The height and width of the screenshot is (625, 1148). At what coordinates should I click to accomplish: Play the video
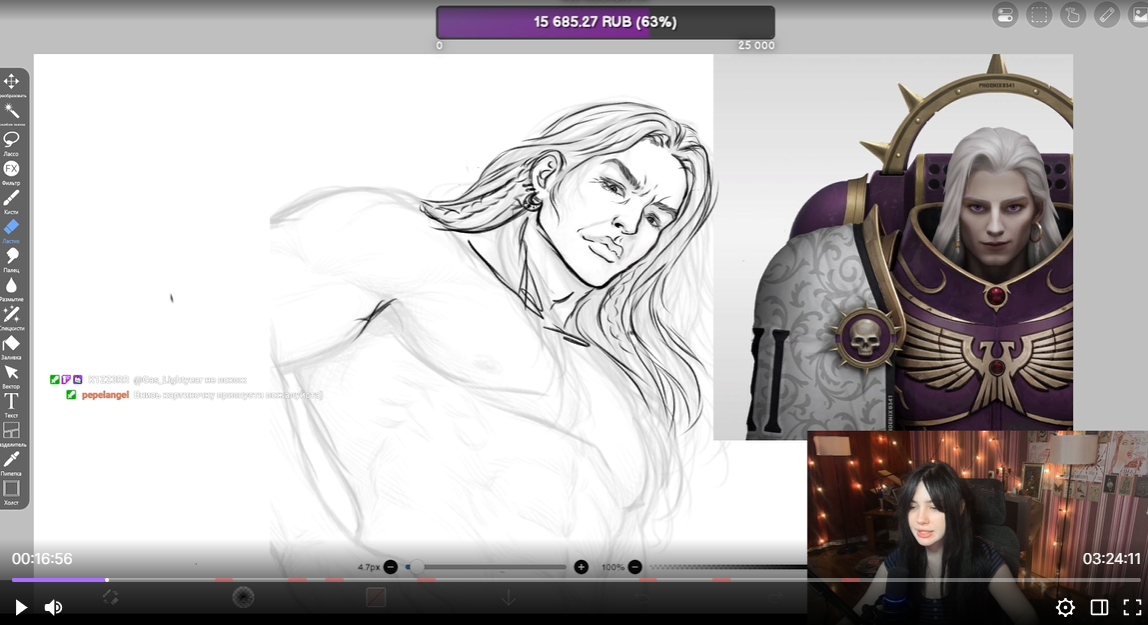[x=20, y=607]
